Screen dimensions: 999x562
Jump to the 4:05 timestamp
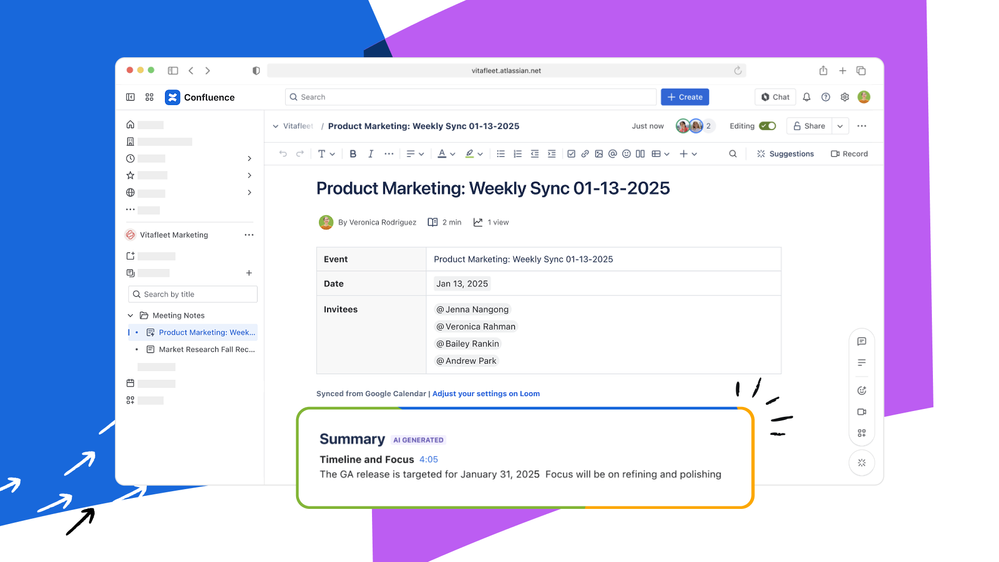[428, 459]
